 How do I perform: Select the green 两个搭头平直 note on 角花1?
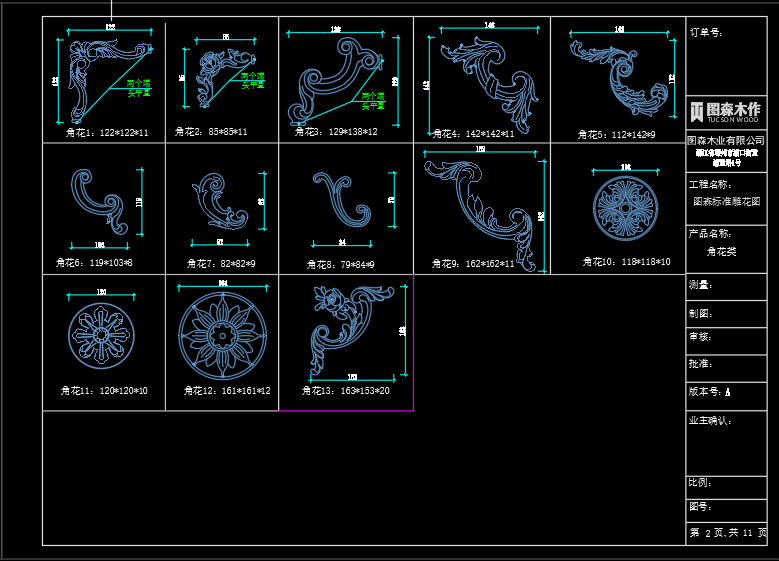coord(138,88)
